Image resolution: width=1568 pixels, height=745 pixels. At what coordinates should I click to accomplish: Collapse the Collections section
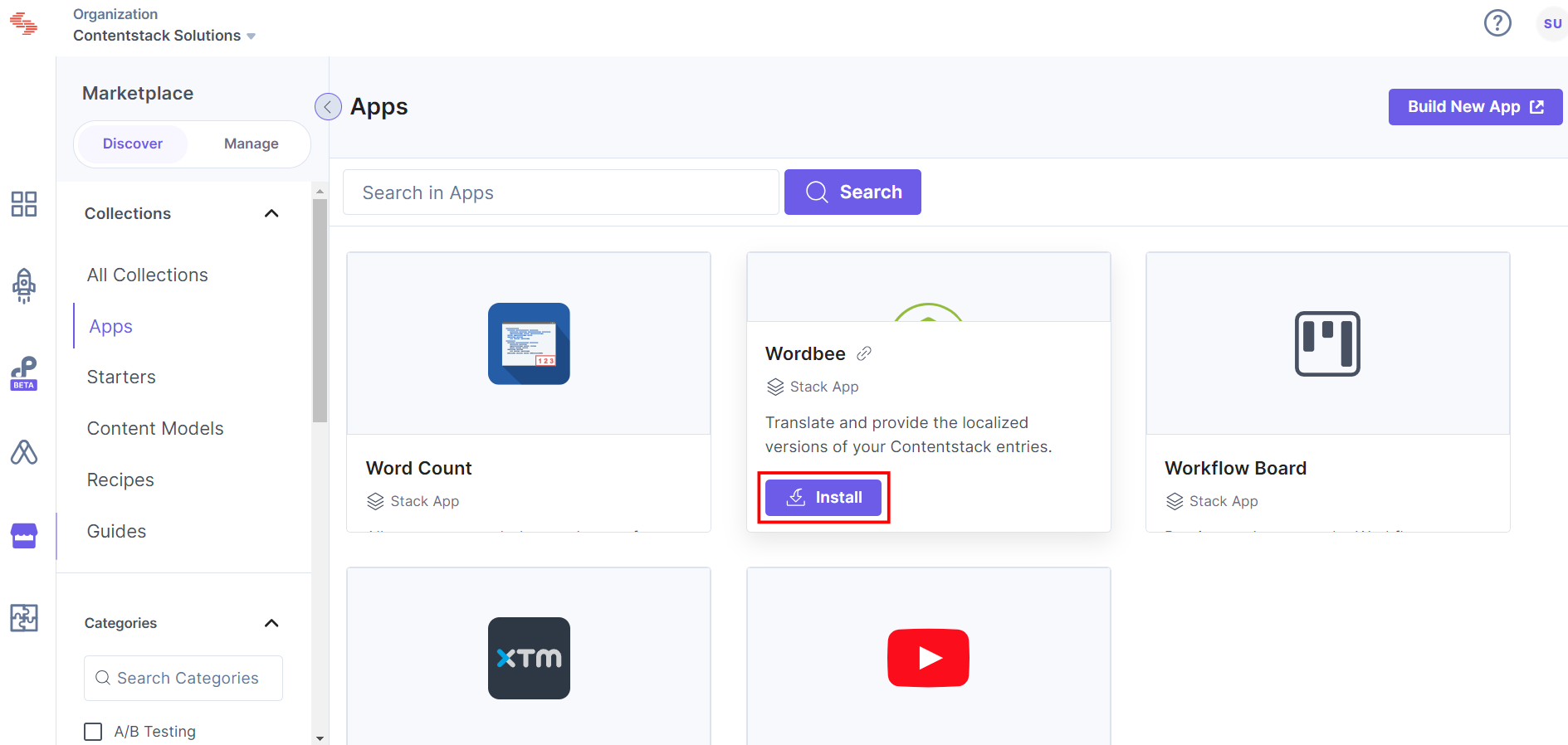[x=271, y=213]
